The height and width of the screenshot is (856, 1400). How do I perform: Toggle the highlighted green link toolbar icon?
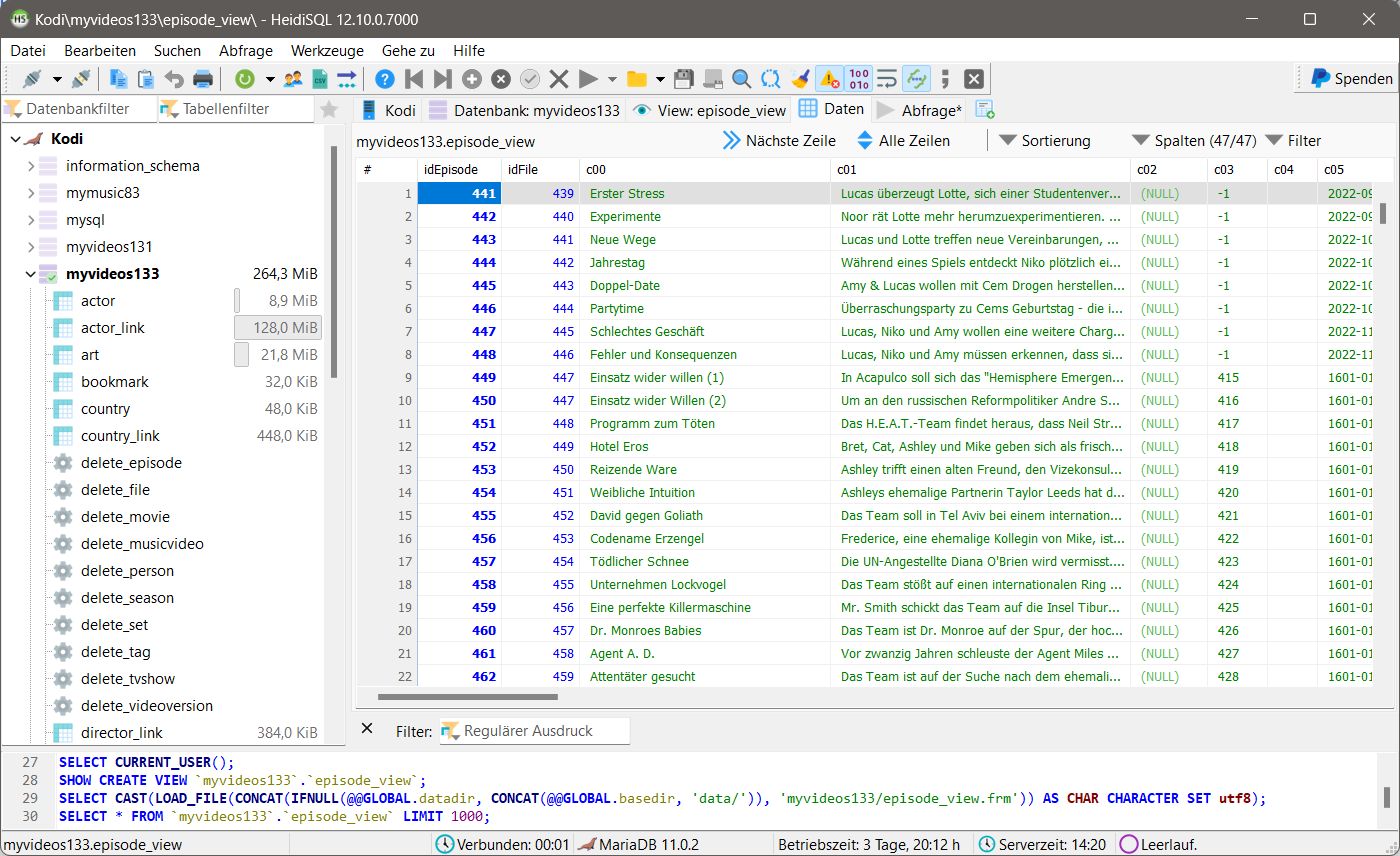(x=916, y=79)
